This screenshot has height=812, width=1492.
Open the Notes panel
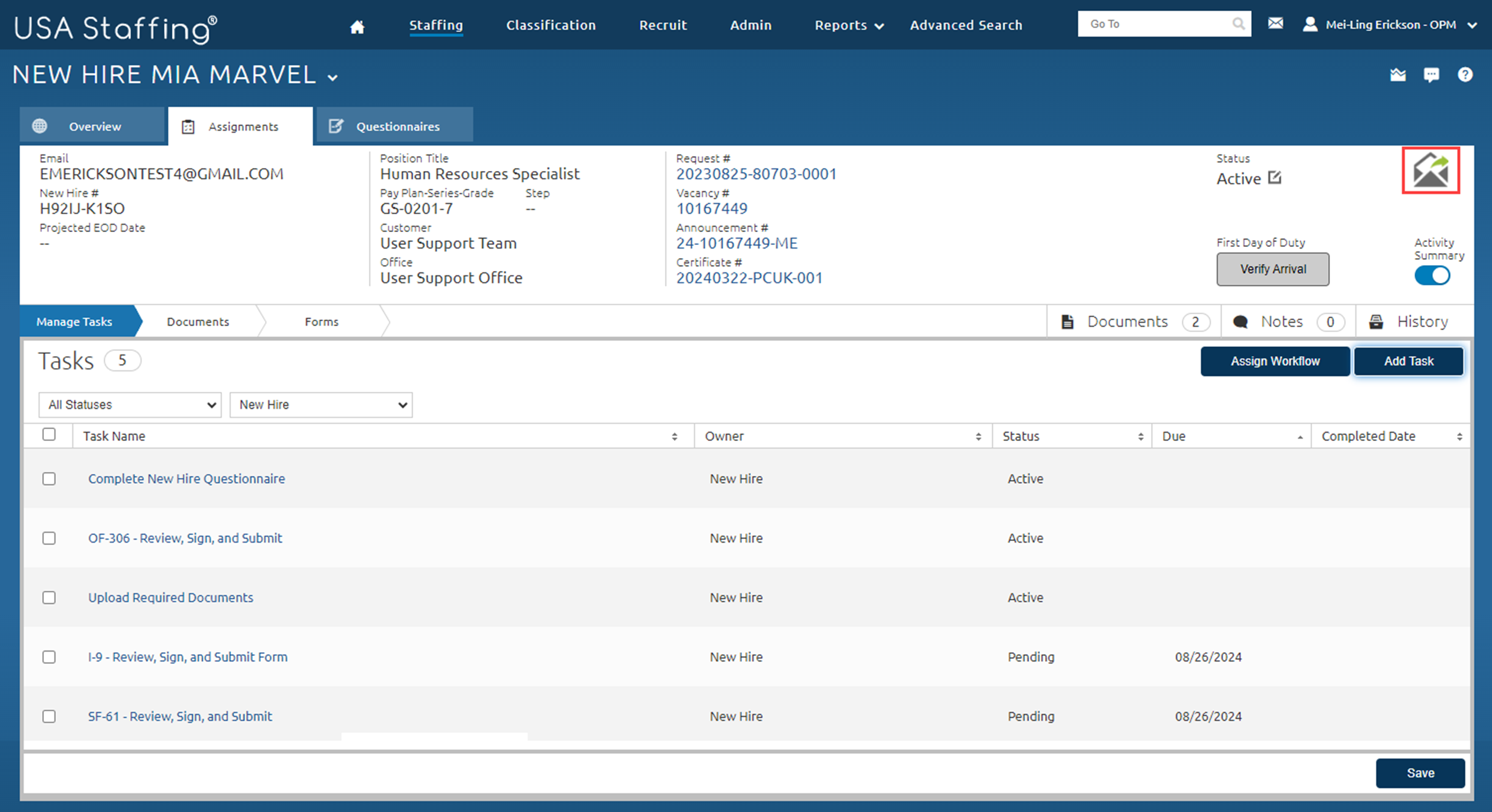click(x=1288, y=321)
